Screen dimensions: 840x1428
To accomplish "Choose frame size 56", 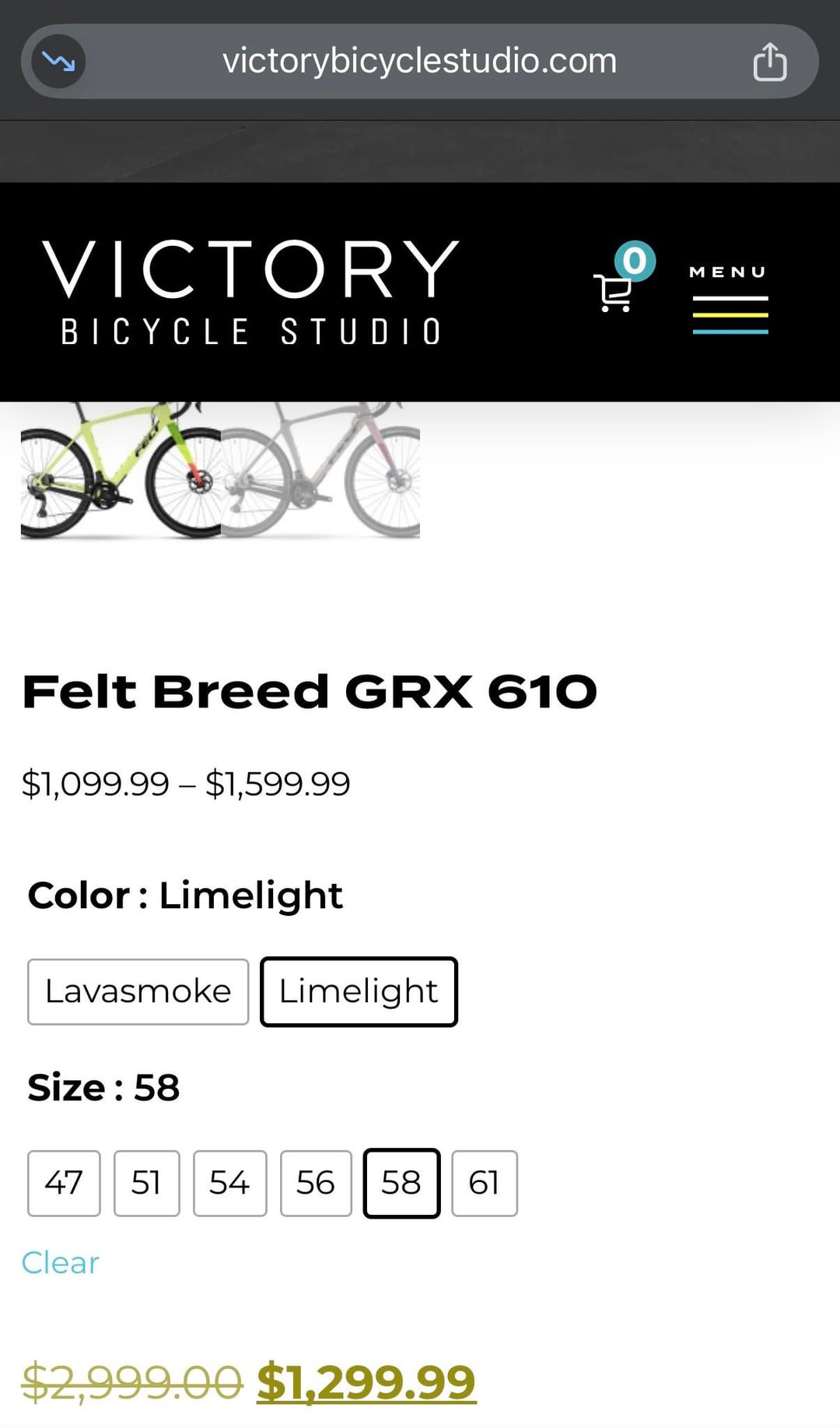I will [x=316, y=1183].
